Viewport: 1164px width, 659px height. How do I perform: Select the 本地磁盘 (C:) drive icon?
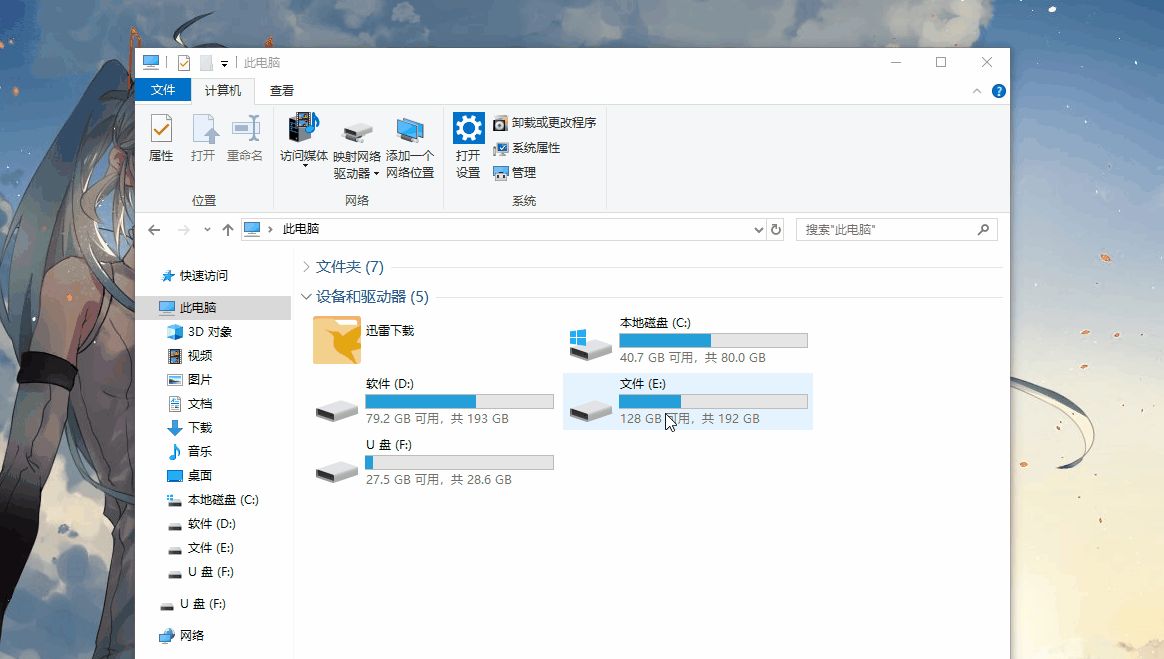[590, 344]
